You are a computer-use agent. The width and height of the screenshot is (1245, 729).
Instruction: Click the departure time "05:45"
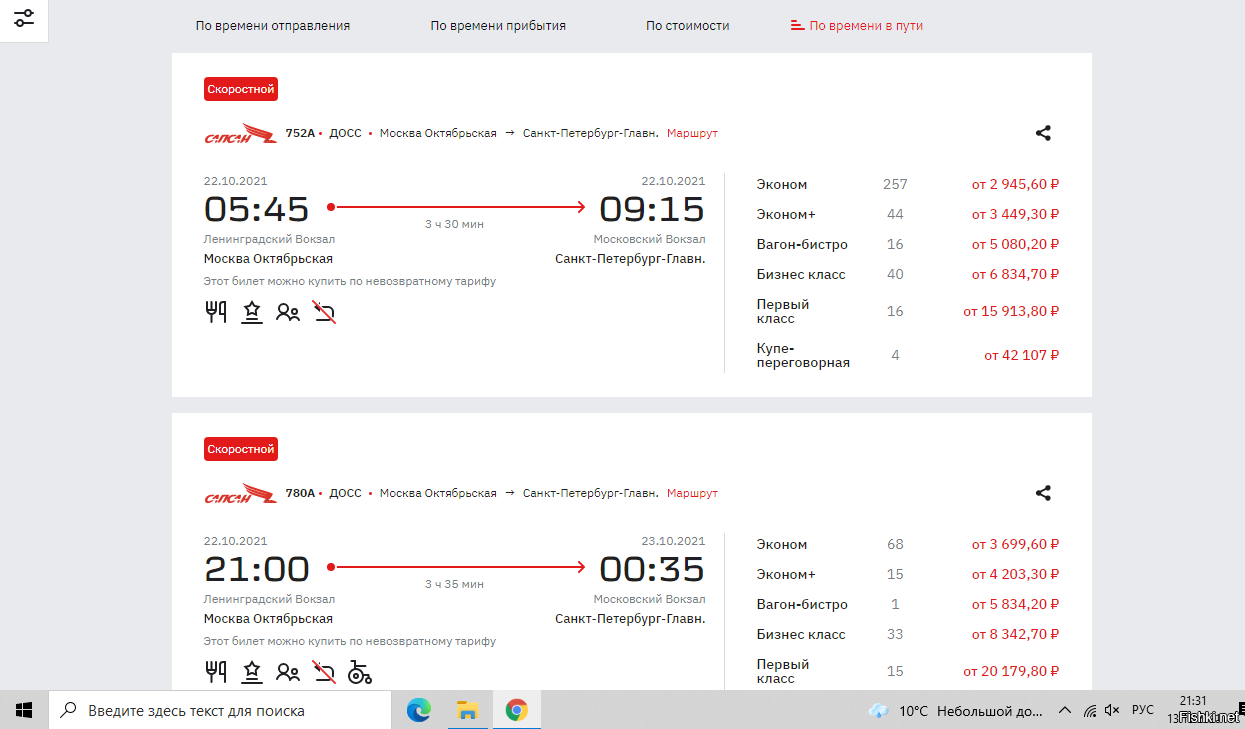[257, 209]
